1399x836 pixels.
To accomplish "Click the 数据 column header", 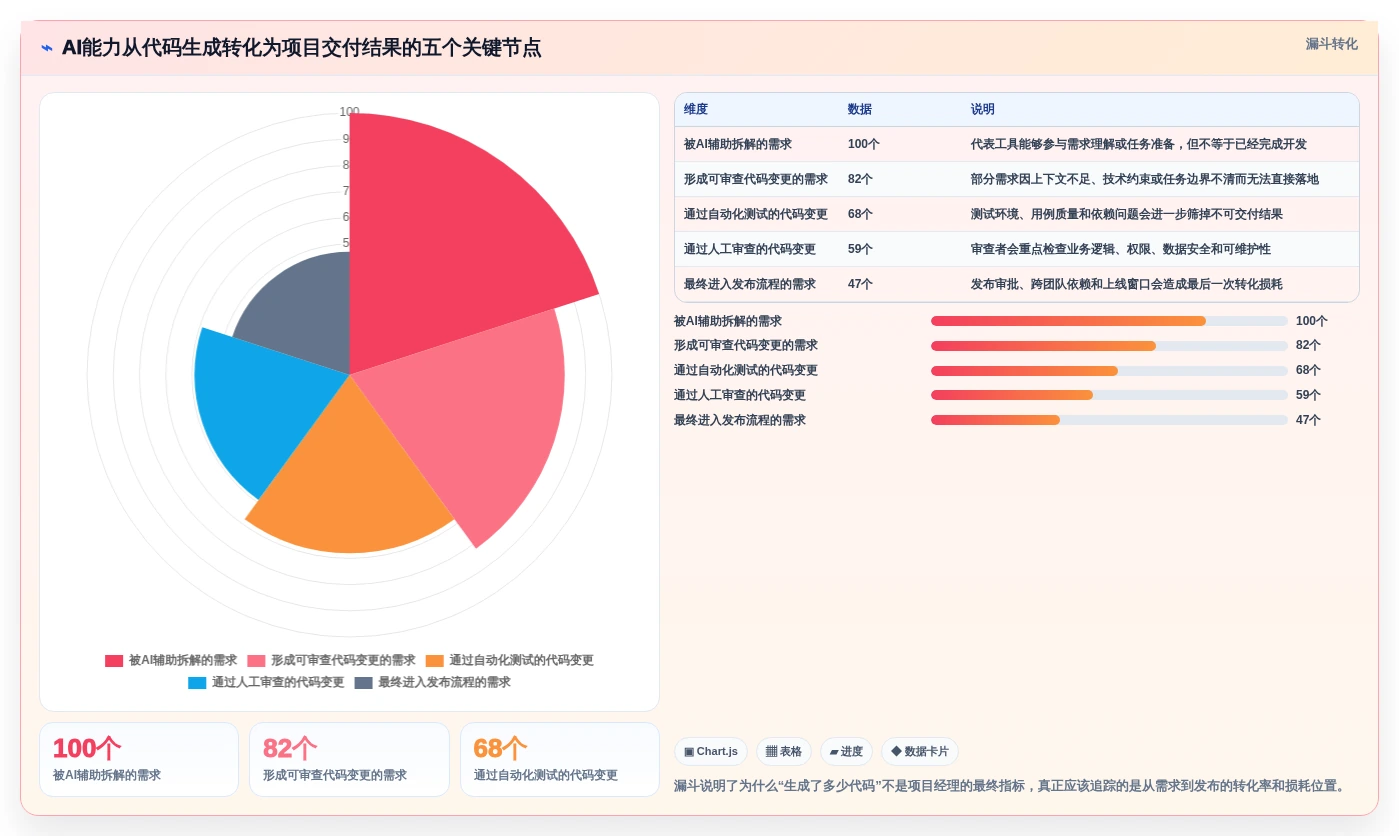I will (860, 110).
